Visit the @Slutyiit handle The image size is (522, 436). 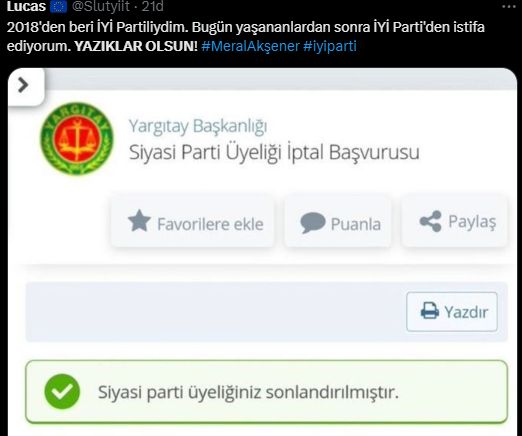(100, 6)
